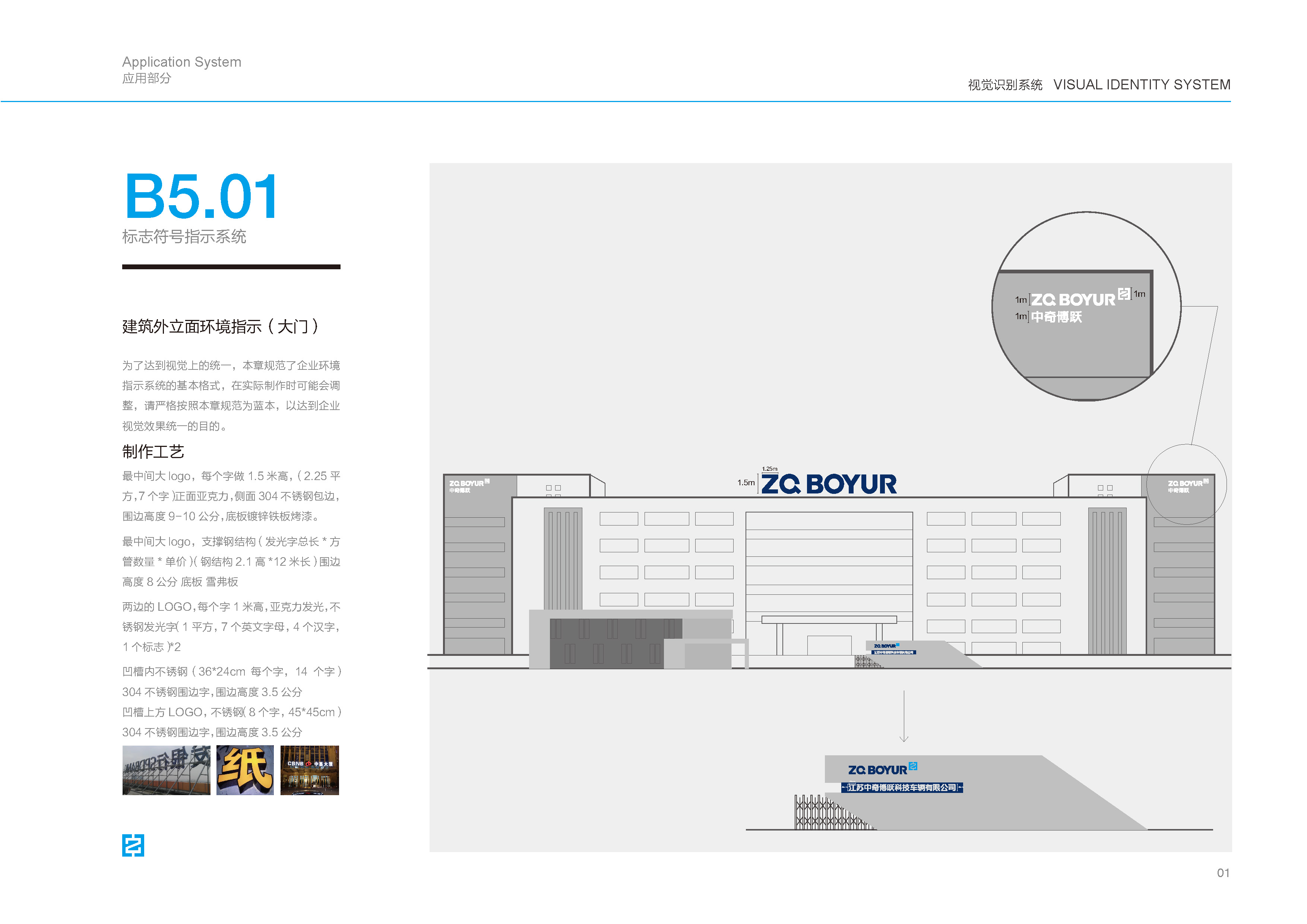1307x924 pixels.
Task: Open the yellow 纸 character photo thumbnail
Action: (x=245, y=771)
